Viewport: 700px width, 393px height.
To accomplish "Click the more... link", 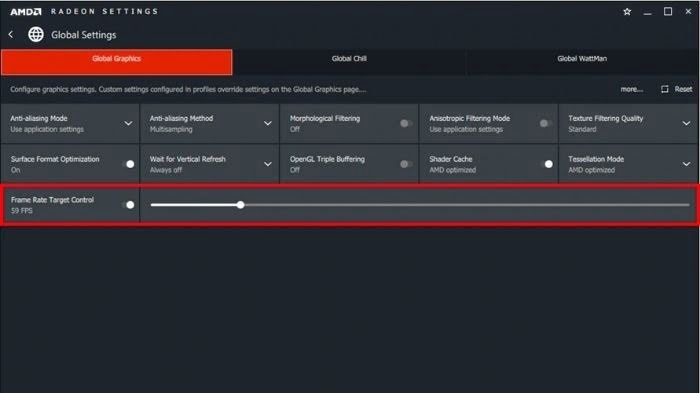I will click(632, 89).
